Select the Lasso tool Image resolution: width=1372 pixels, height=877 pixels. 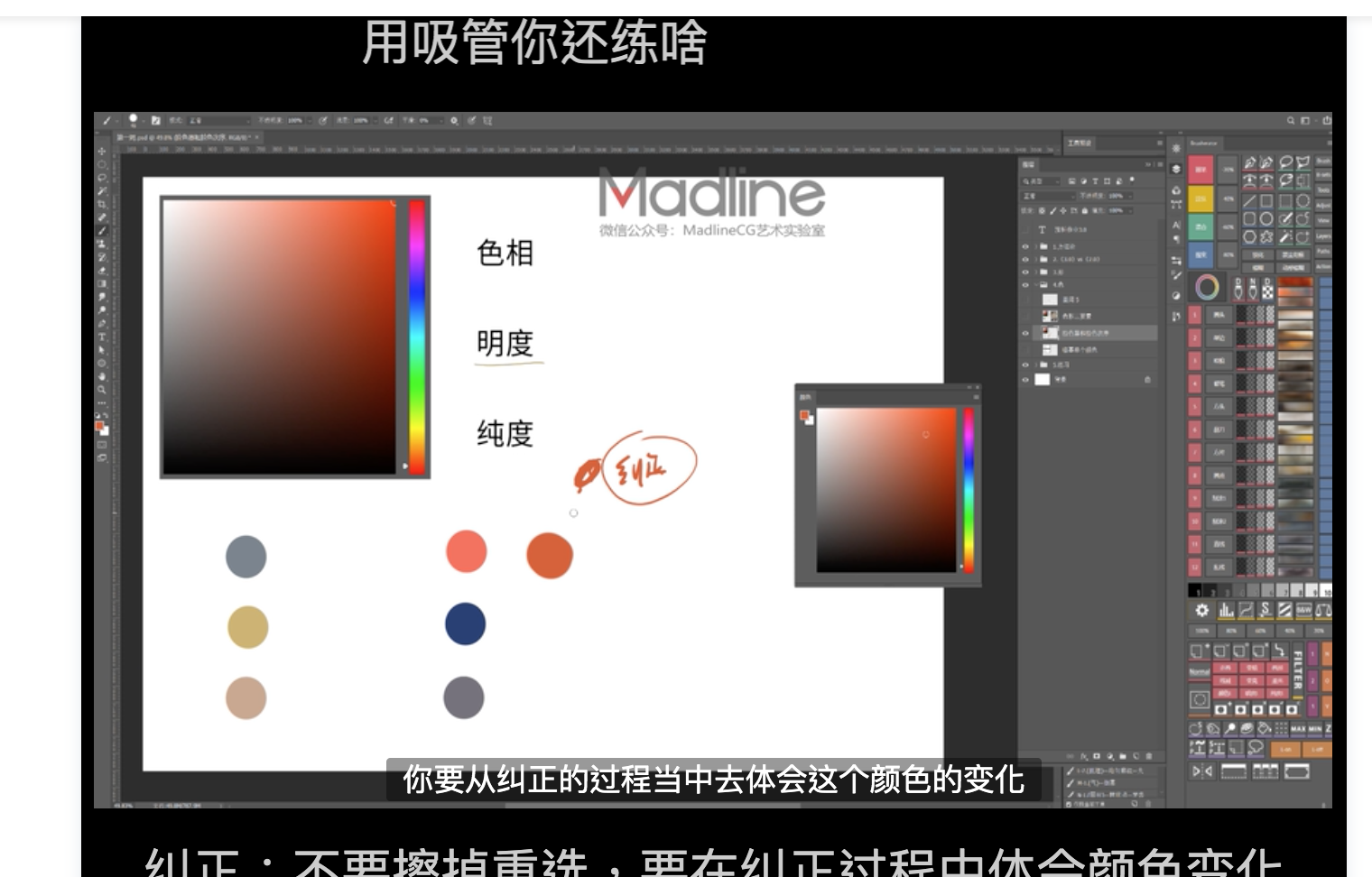click(101, 179)
